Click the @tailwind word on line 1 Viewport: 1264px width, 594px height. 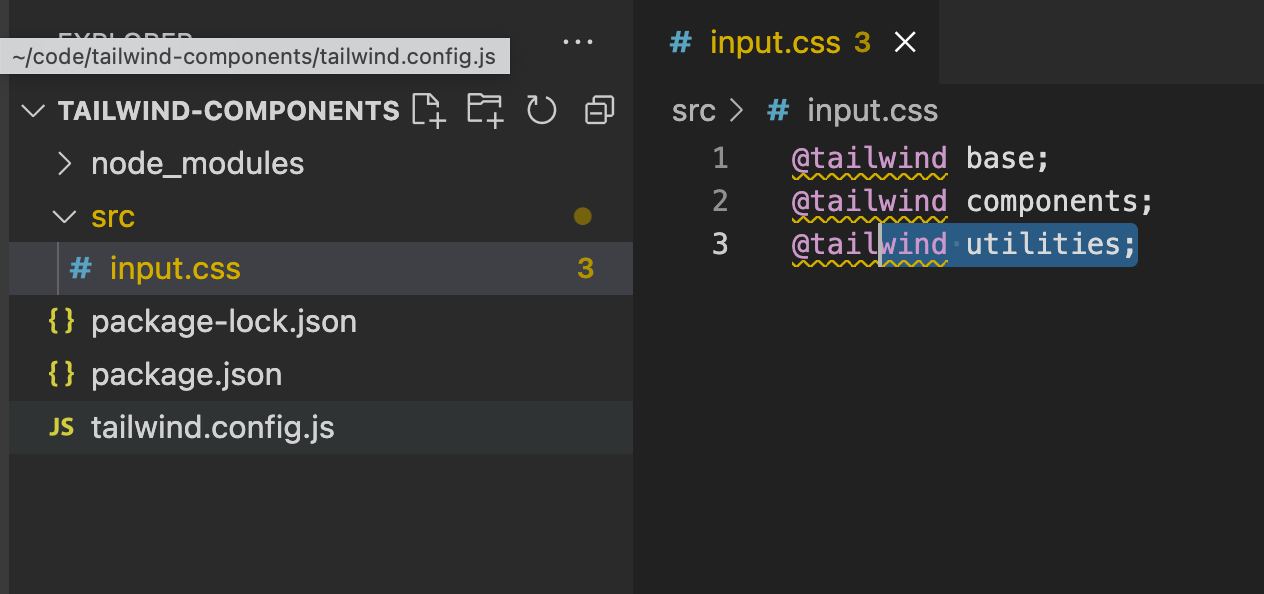868,157
